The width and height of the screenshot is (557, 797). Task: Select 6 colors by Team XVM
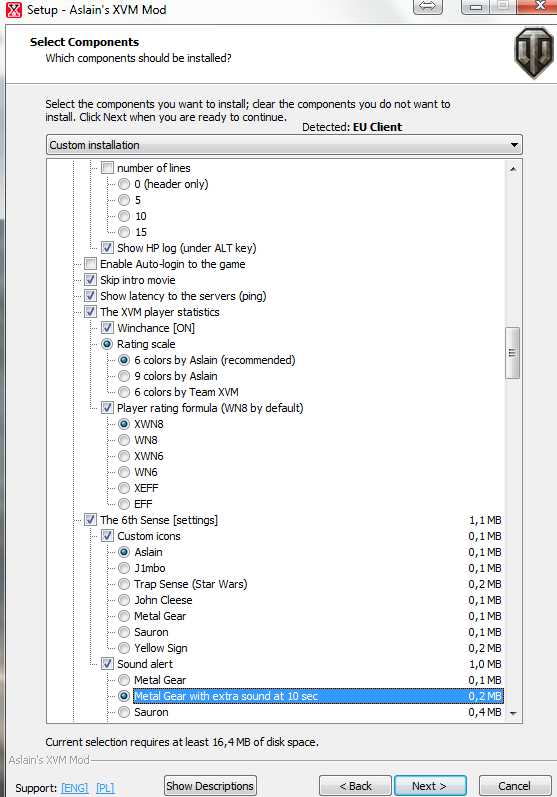[124, 392]
